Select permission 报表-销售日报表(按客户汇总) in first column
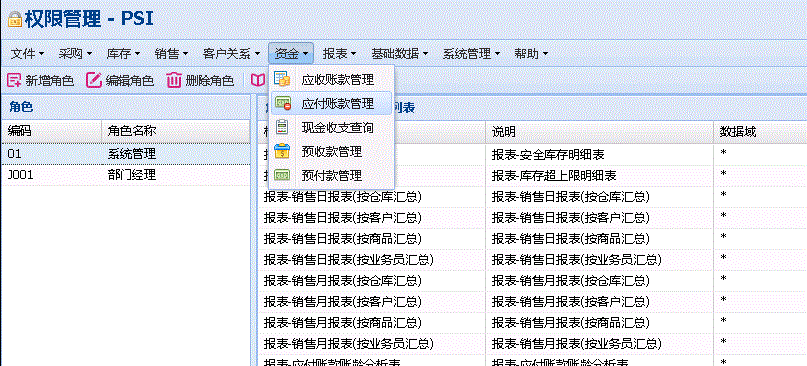Image resolution: width=807 pixels, height=366 pixels. (x=343, y=218)
